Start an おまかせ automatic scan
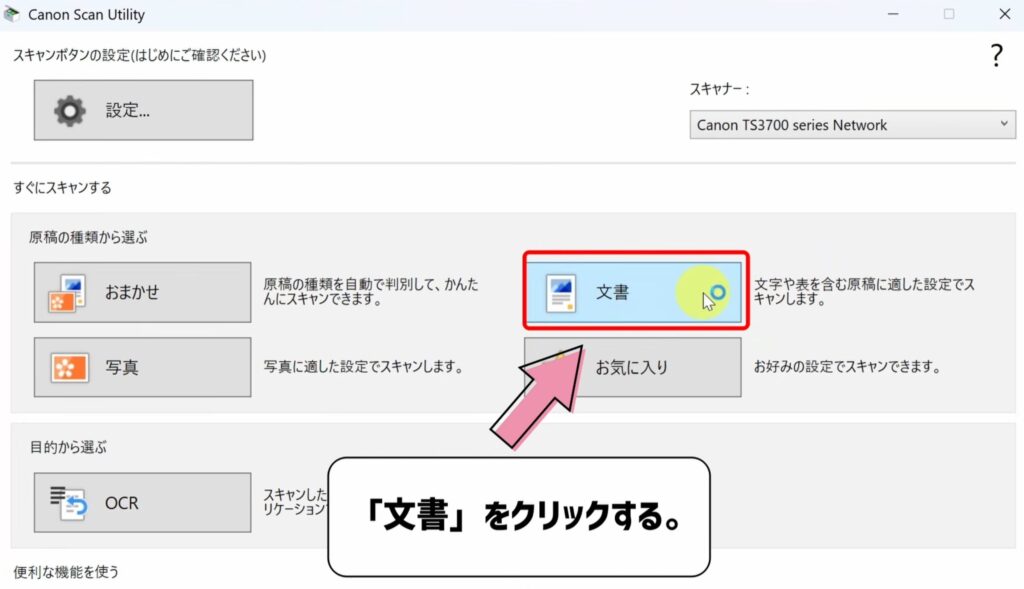1024x589 pixels. [141, 292]
